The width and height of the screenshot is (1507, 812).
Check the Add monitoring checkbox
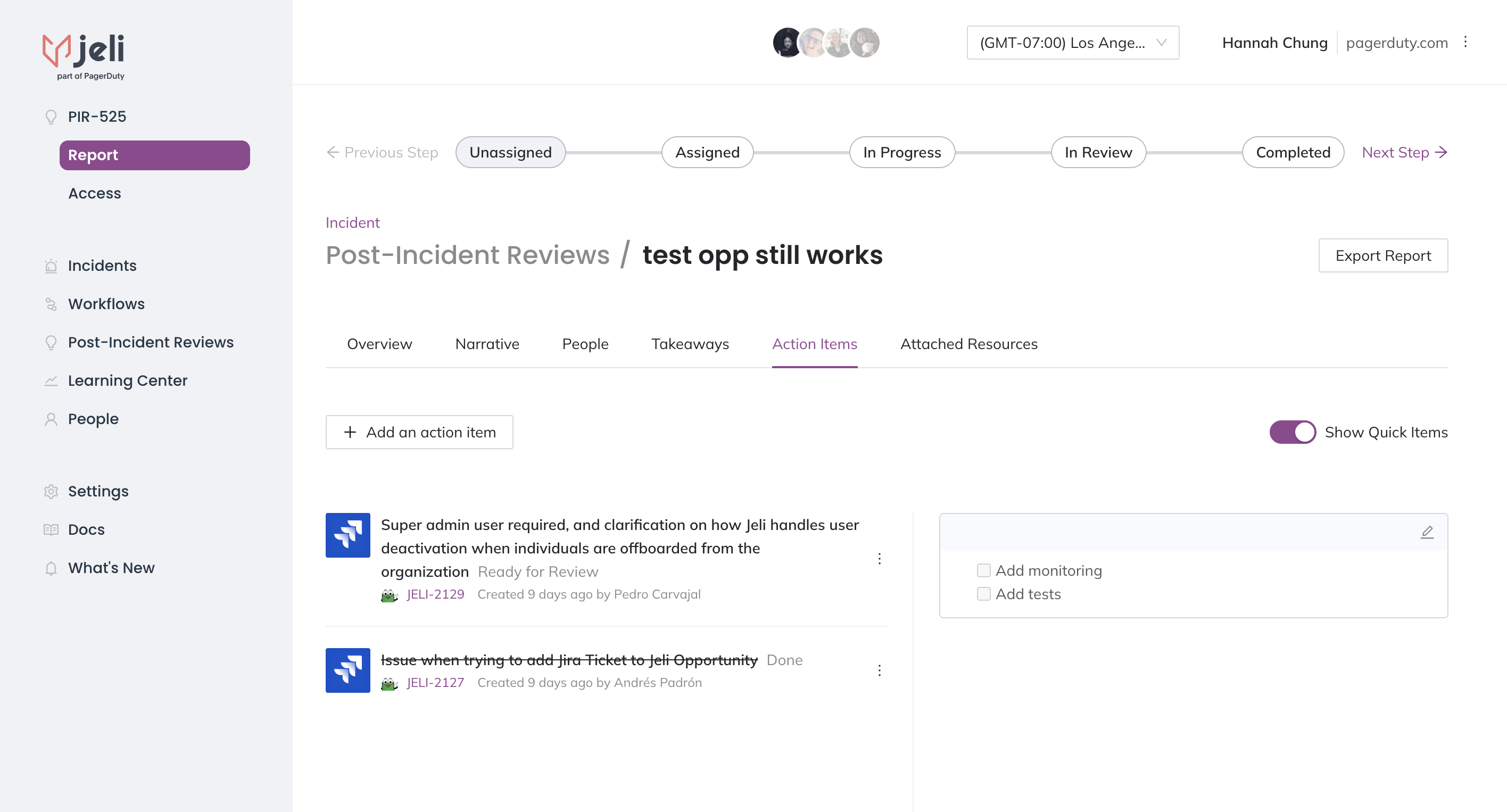click(983, 570)
